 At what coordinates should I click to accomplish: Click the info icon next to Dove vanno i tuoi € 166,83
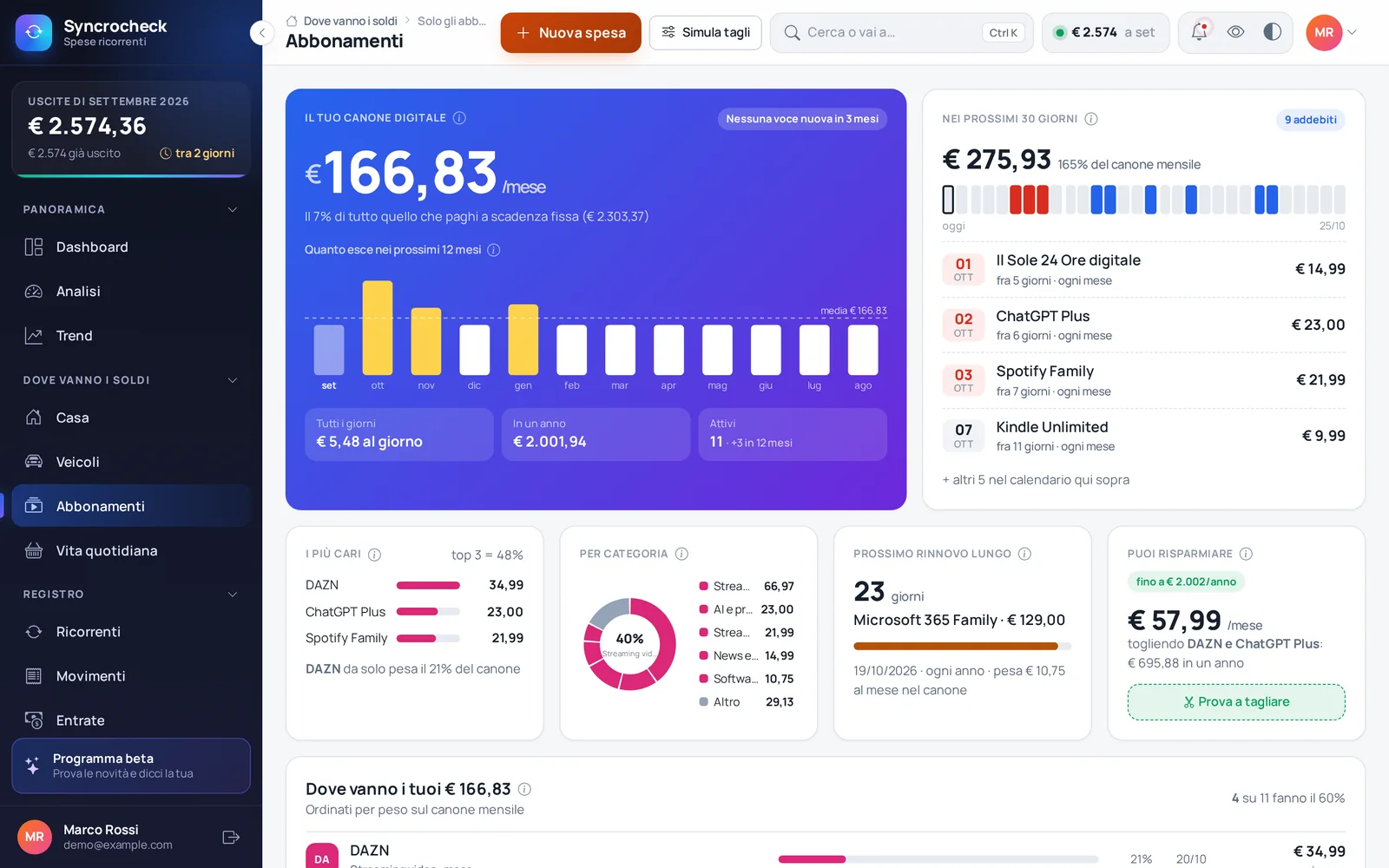[x=524, y=789]
